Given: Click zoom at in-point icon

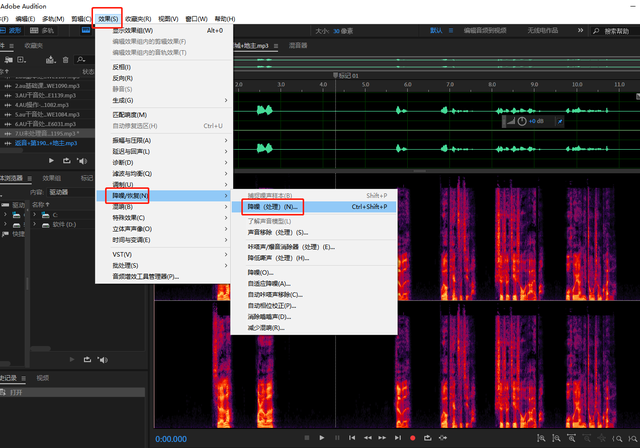Looking at the screenshot, I should [617, 438].
